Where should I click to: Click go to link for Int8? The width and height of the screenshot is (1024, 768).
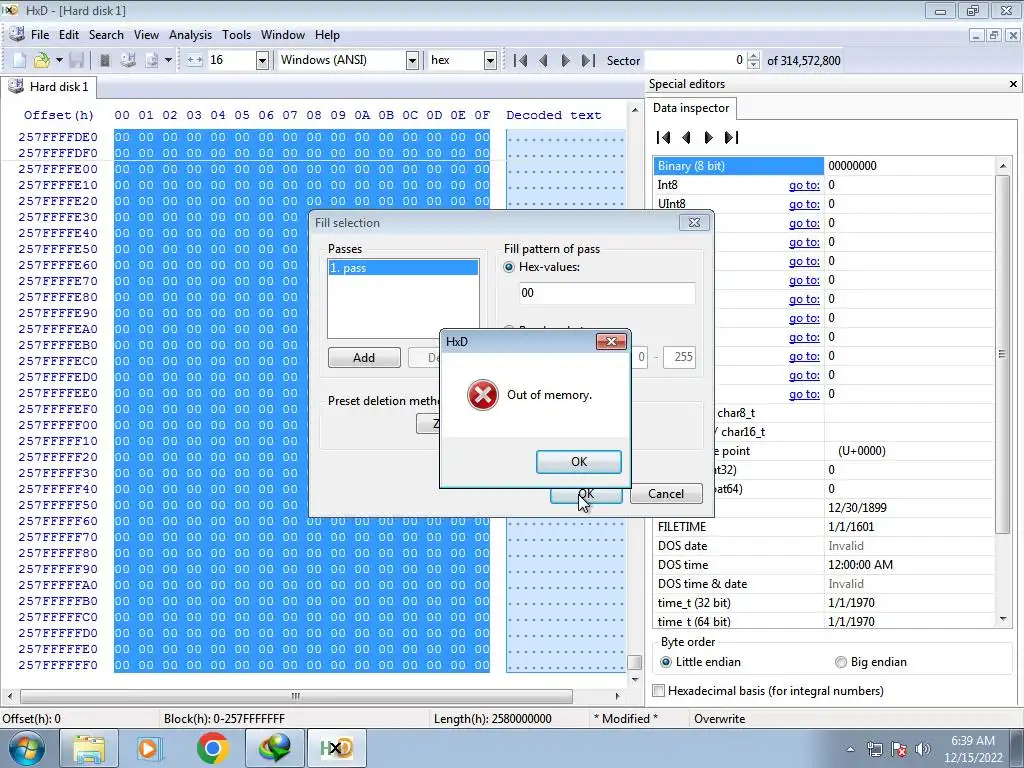point(804,185)
